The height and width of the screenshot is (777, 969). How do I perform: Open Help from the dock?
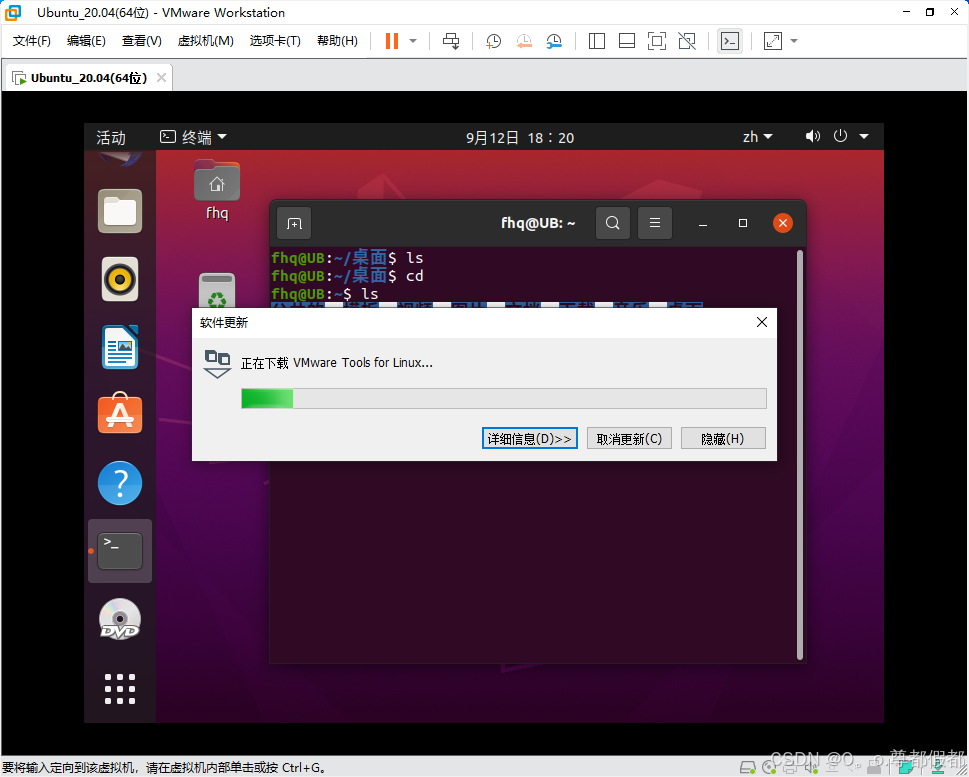120,483
